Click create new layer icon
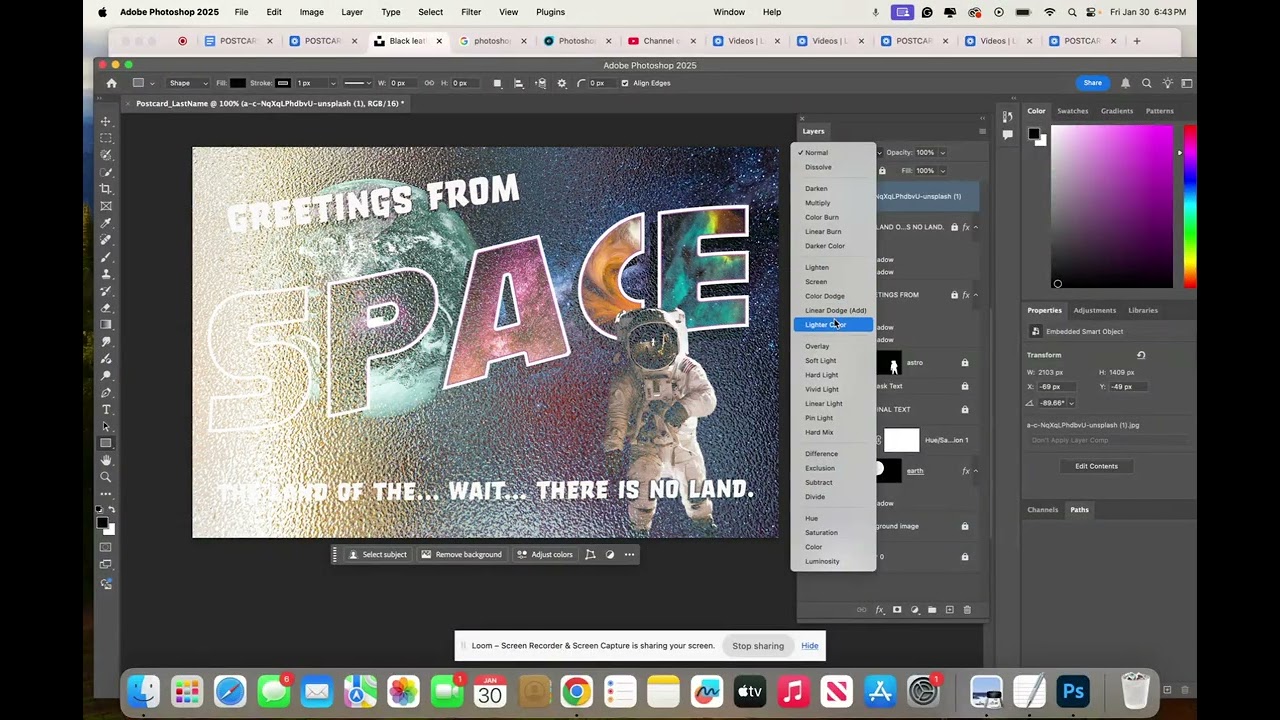The height and width of the screenshot is (720, 1280). pyautogui.click(x=950, y=610)
